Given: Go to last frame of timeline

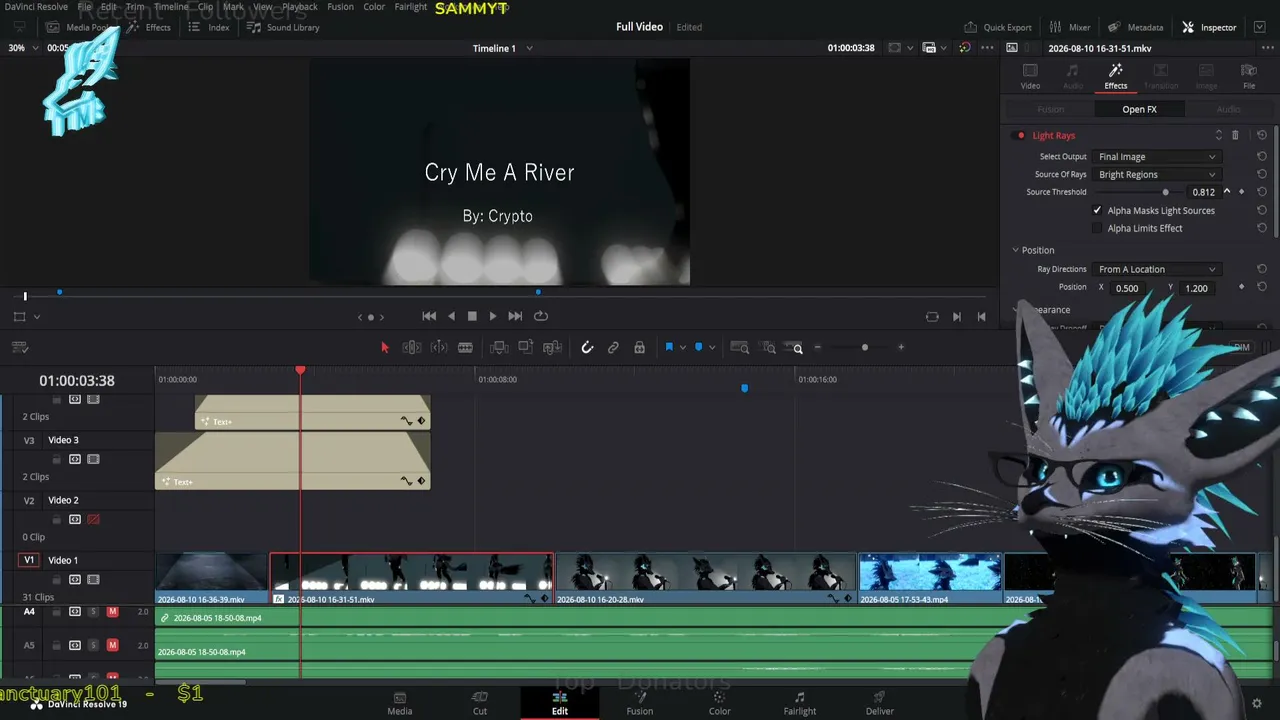Looking at the screenshot, I should tap(515, 316).
